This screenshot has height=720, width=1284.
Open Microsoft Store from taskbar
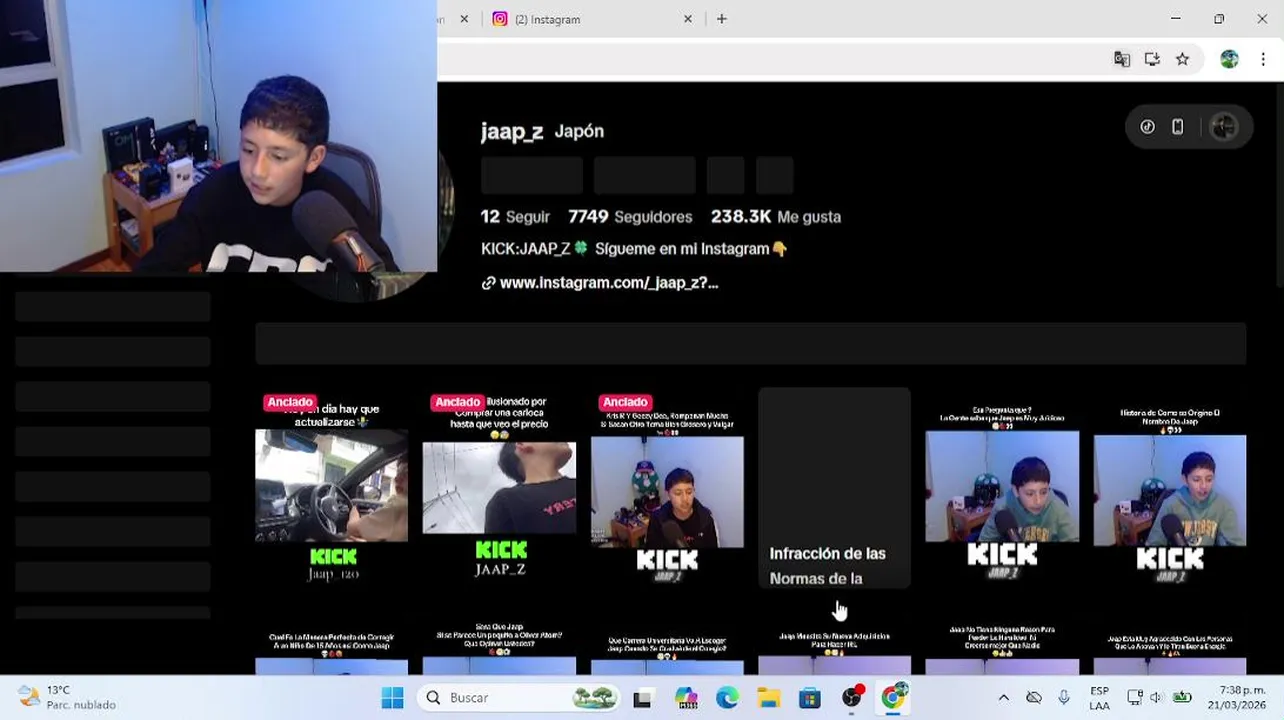pos(809,698)
